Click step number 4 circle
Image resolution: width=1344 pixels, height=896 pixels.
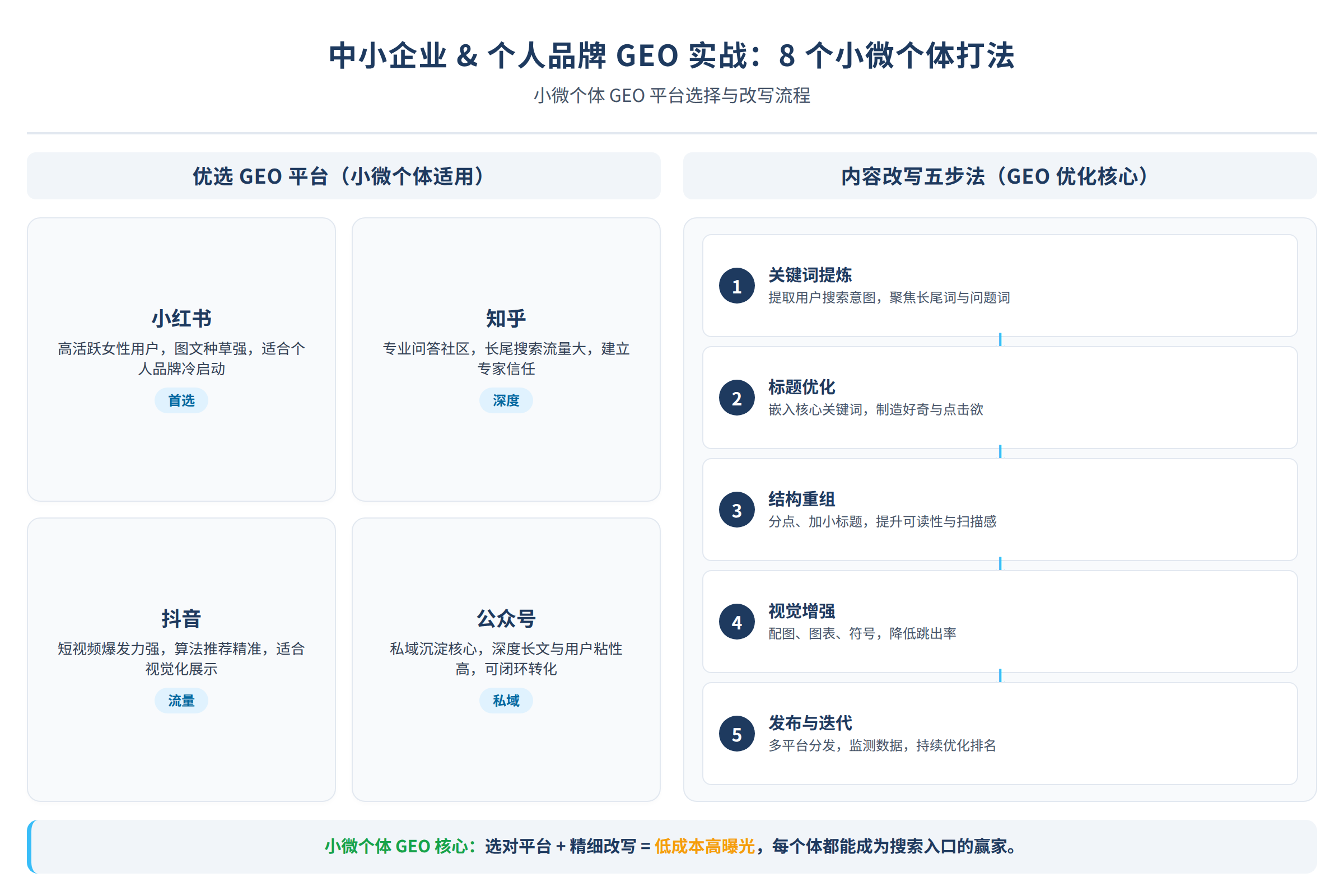(x=736, y=622)
